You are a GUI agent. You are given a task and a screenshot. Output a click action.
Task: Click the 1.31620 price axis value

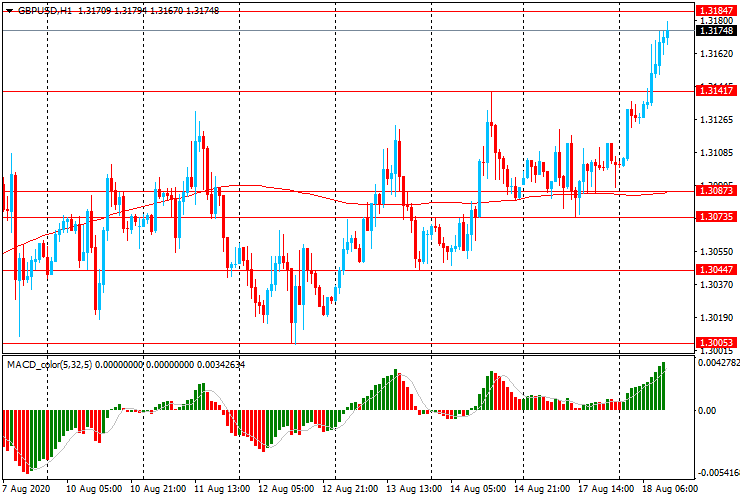716,54
